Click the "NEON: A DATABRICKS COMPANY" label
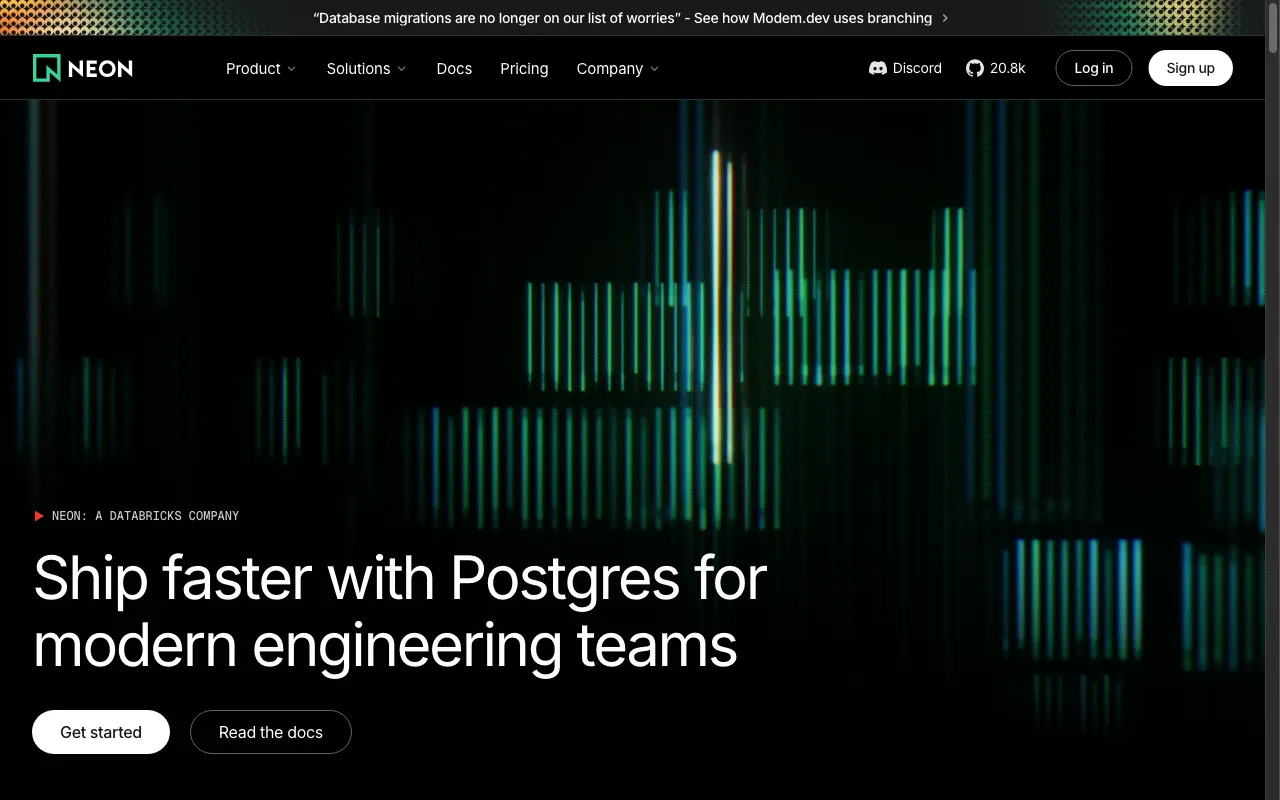The width and height of the screenshot is (1280, 800). pyautogui.click(x=145, y=516)
